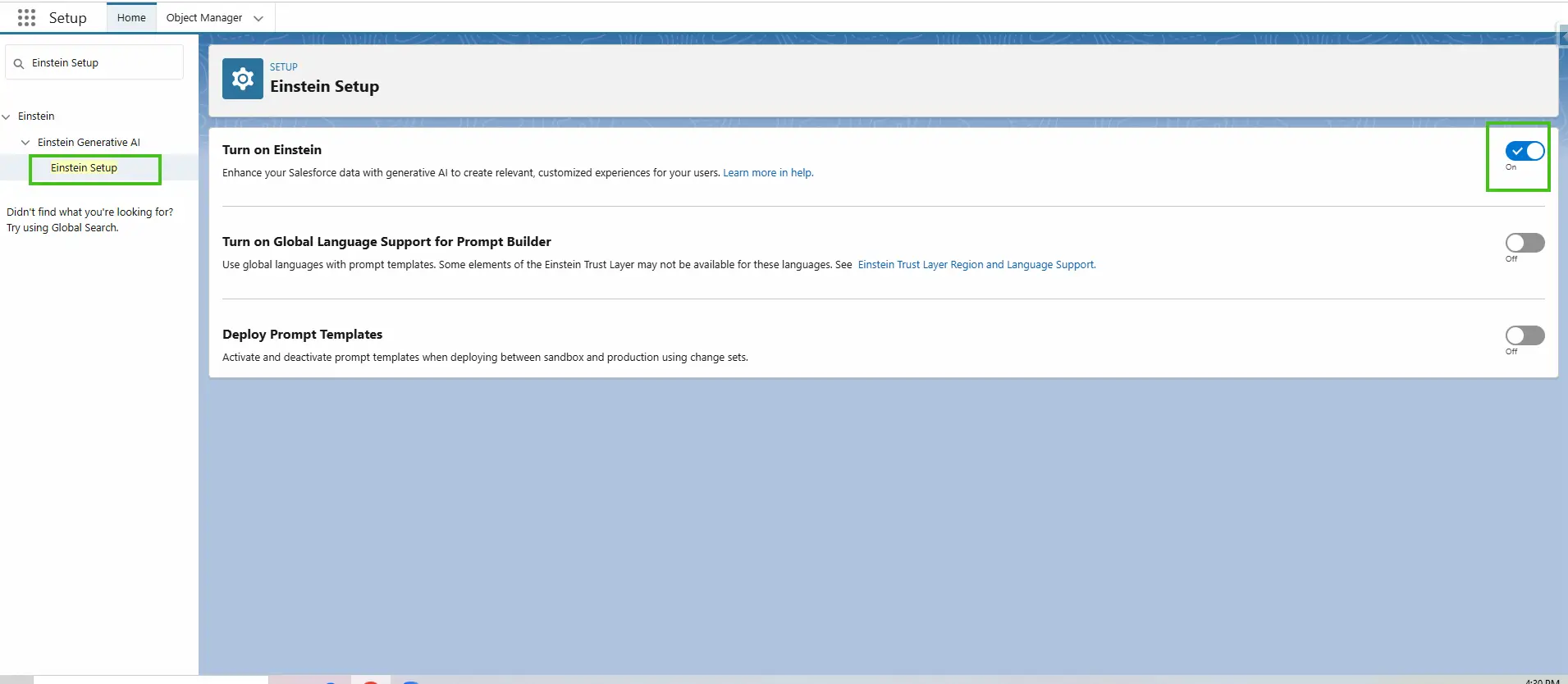Viewport: 1568px width, 684px height.
Task: Open the Object Manager dropdown arrow
Action: (258, 18)
